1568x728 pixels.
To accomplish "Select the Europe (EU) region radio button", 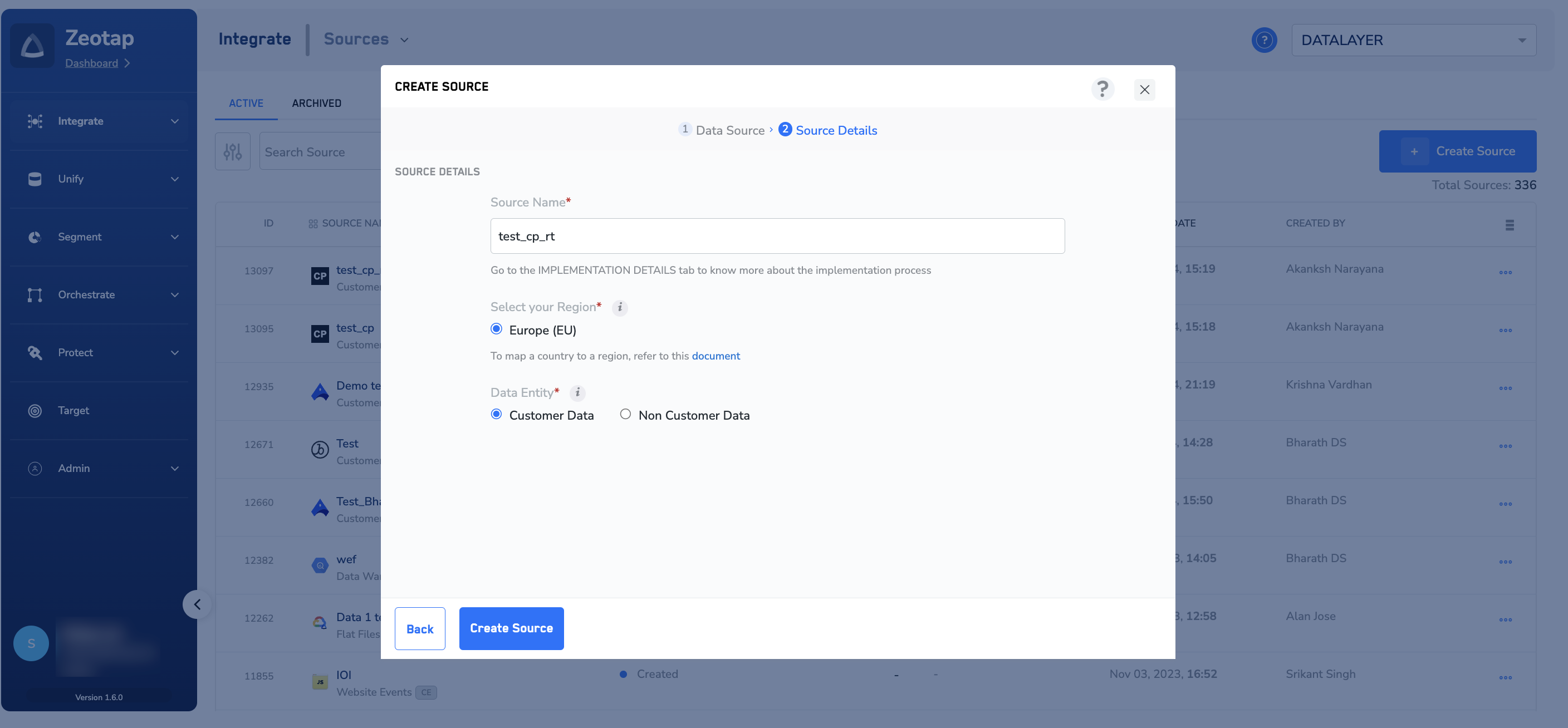I will (496, 329).
